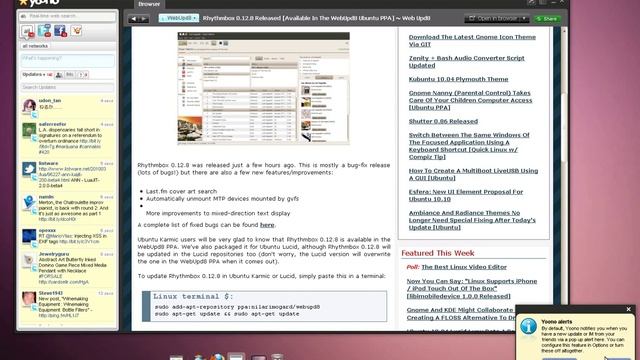Click the Linux terminal code box
640x360 pixels.
point(264,306)
